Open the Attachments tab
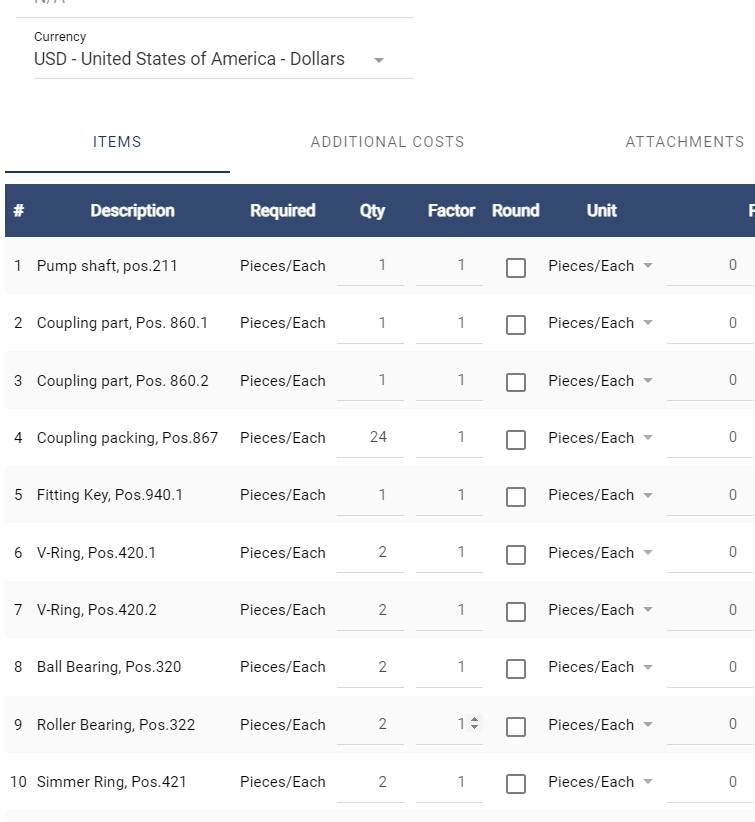755x822 pixels. point(684,142)
